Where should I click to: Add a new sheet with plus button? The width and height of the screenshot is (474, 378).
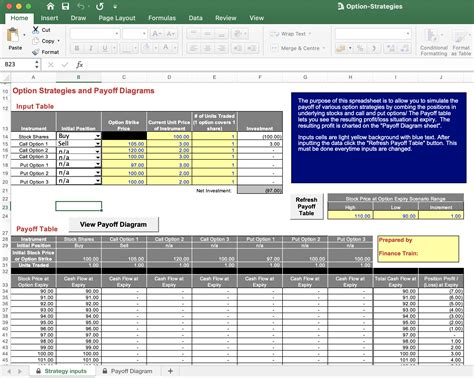click(x=170, y=371)
